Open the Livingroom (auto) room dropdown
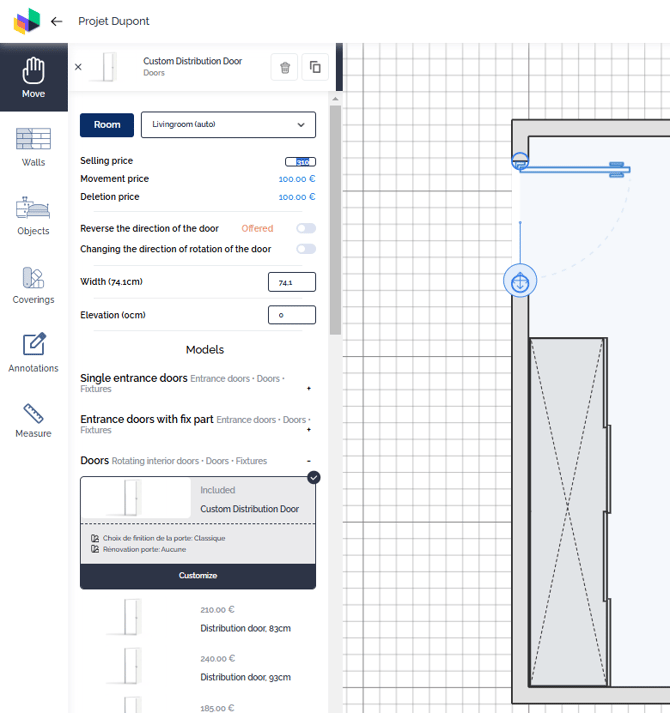Screen dimensions: 670x713 pyautogui.click(x=228, y=125)
